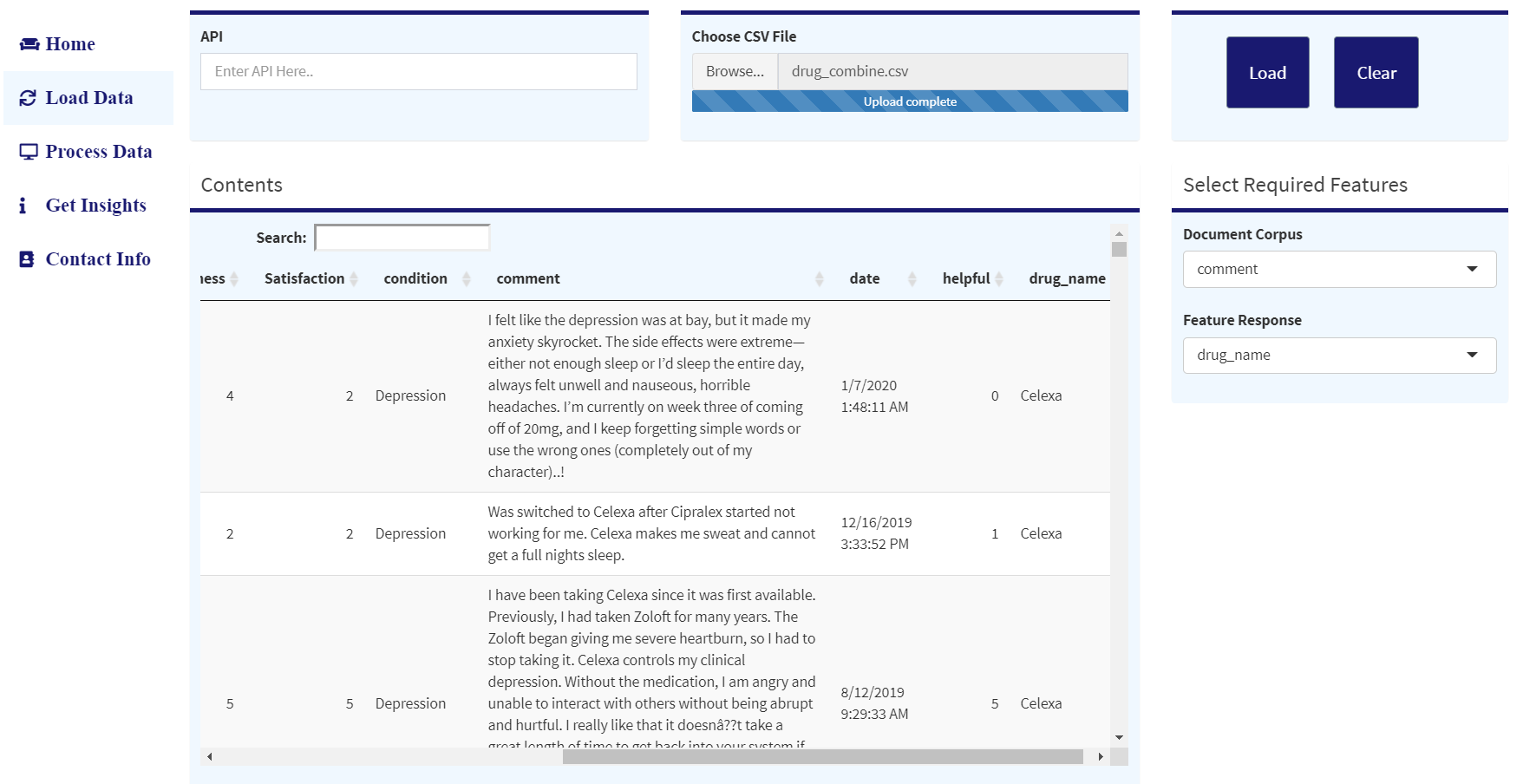
Task: Open the Document Corpus dropdown
Action: [x=1339, y=269]
